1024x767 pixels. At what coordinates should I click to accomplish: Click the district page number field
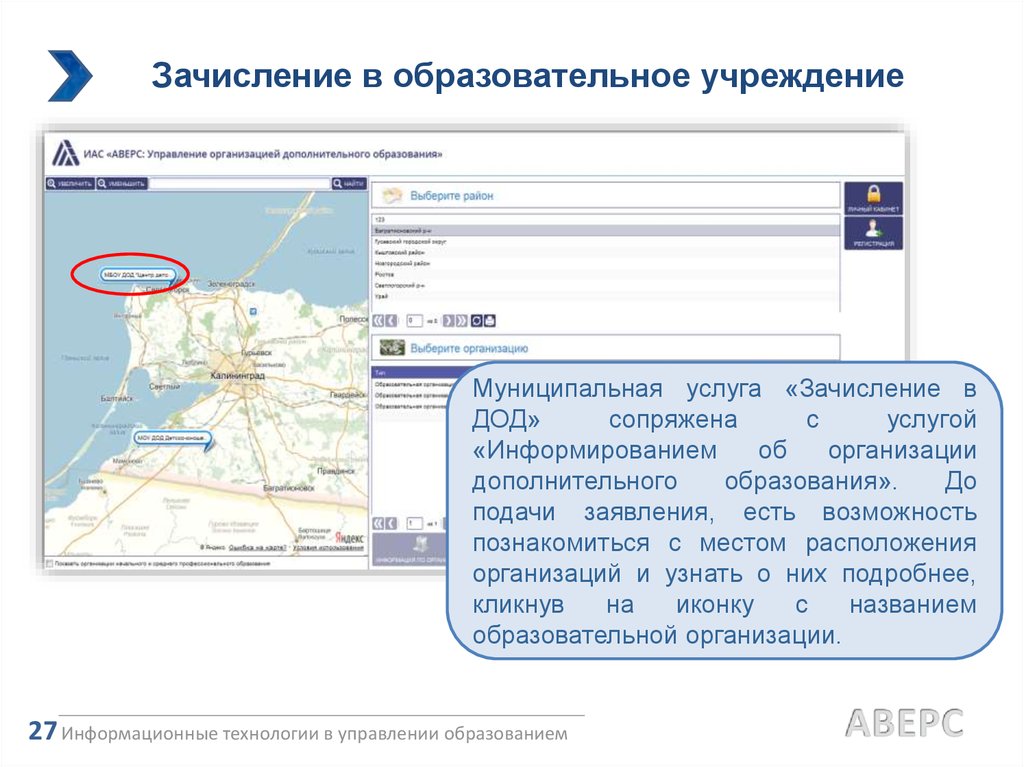415,321
